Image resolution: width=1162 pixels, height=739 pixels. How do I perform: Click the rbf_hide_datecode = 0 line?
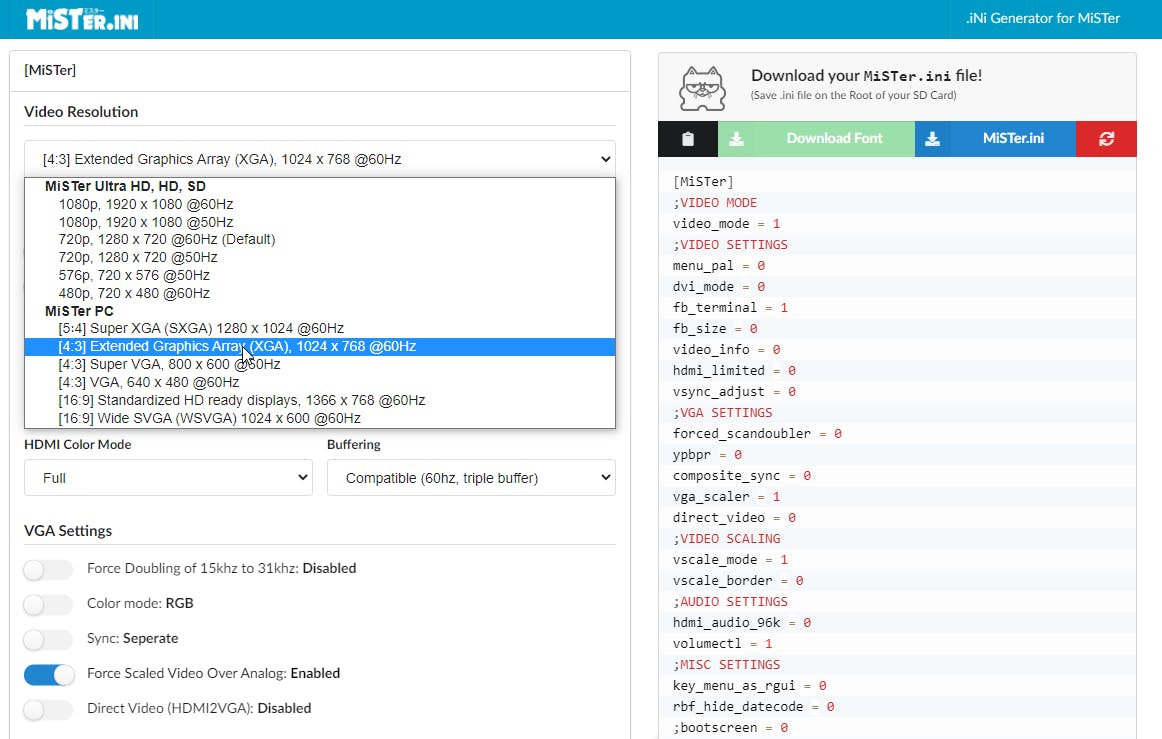[897, 706]
